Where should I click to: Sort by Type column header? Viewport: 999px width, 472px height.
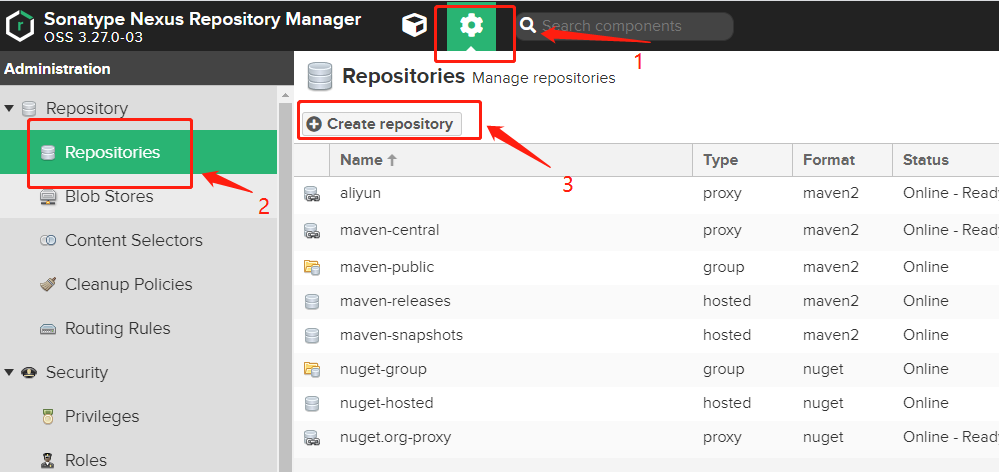click(x=742, y=160)
